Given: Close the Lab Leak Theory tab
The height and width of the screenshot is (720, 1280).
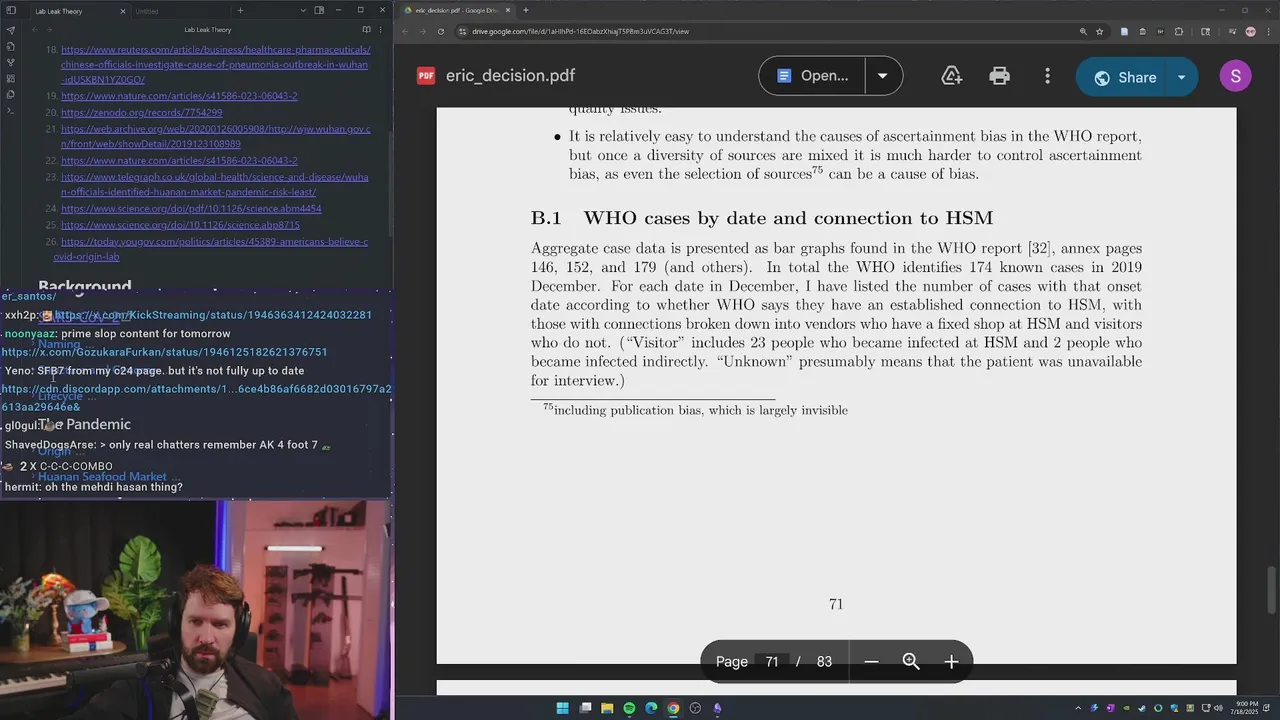Looking at the screenshot, I should pos(123,11).
